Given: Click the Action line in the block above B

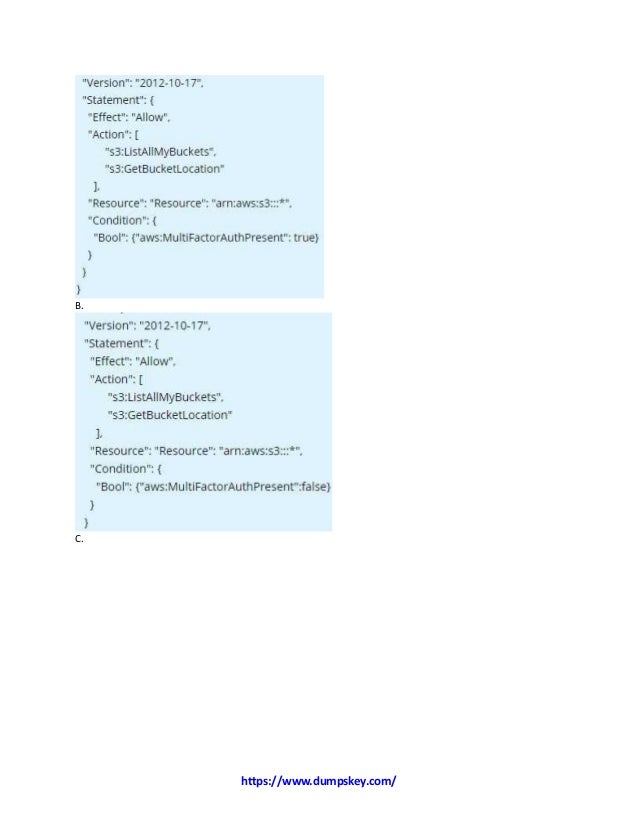Looking at the screenshot, I should pyautogui.click(x=113, y=134).
